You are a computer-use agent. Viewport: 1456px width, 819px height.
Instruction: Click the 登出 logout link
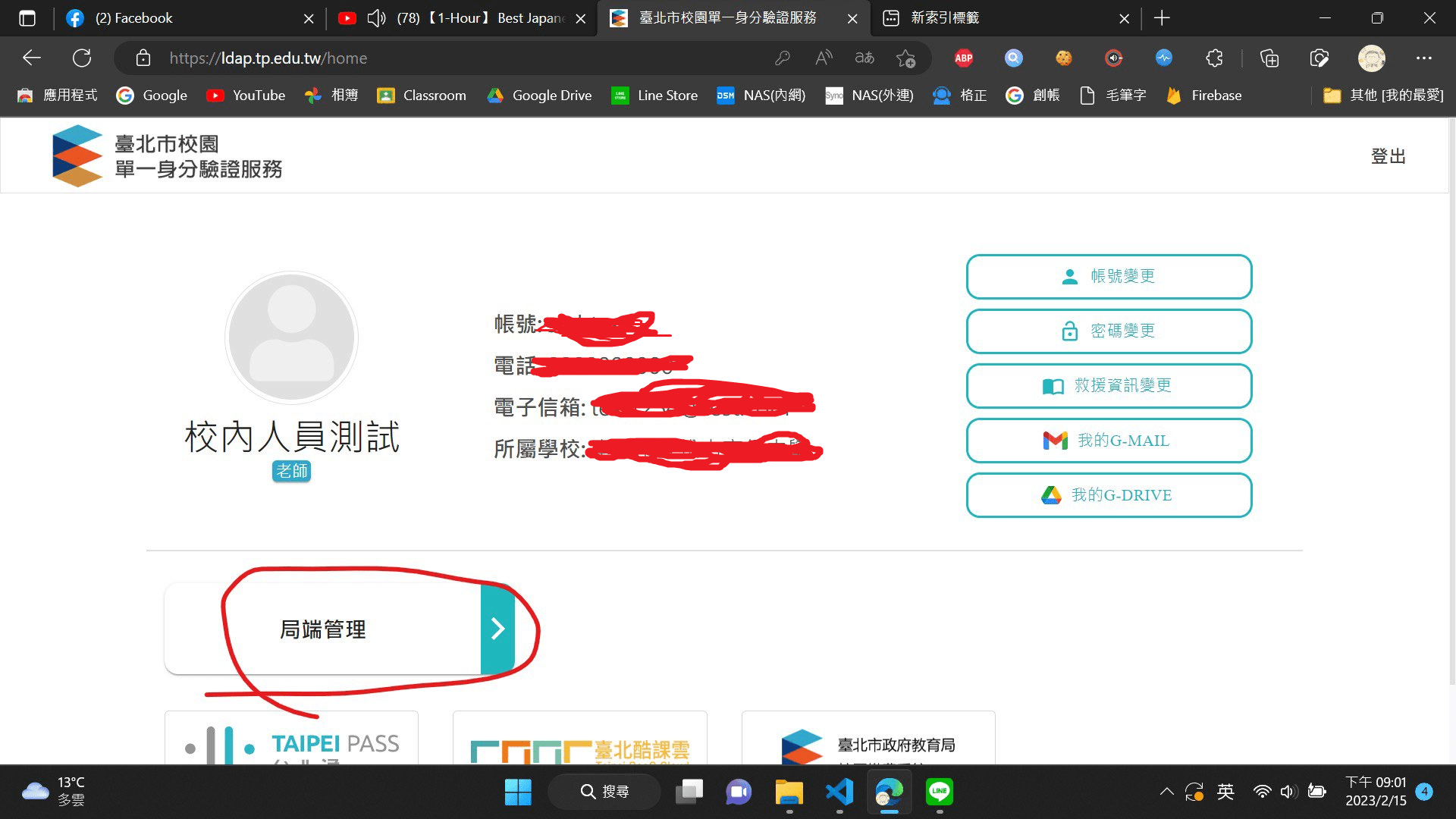1388,156
